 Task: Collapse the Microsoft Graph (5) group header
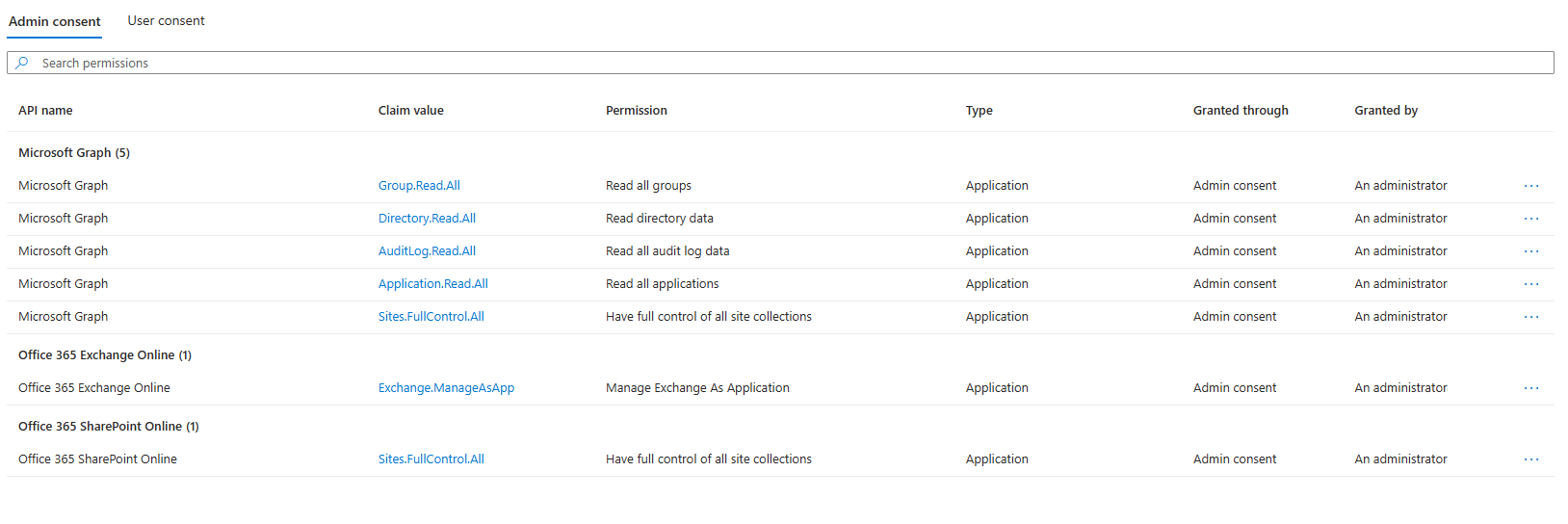coord(74,153)
